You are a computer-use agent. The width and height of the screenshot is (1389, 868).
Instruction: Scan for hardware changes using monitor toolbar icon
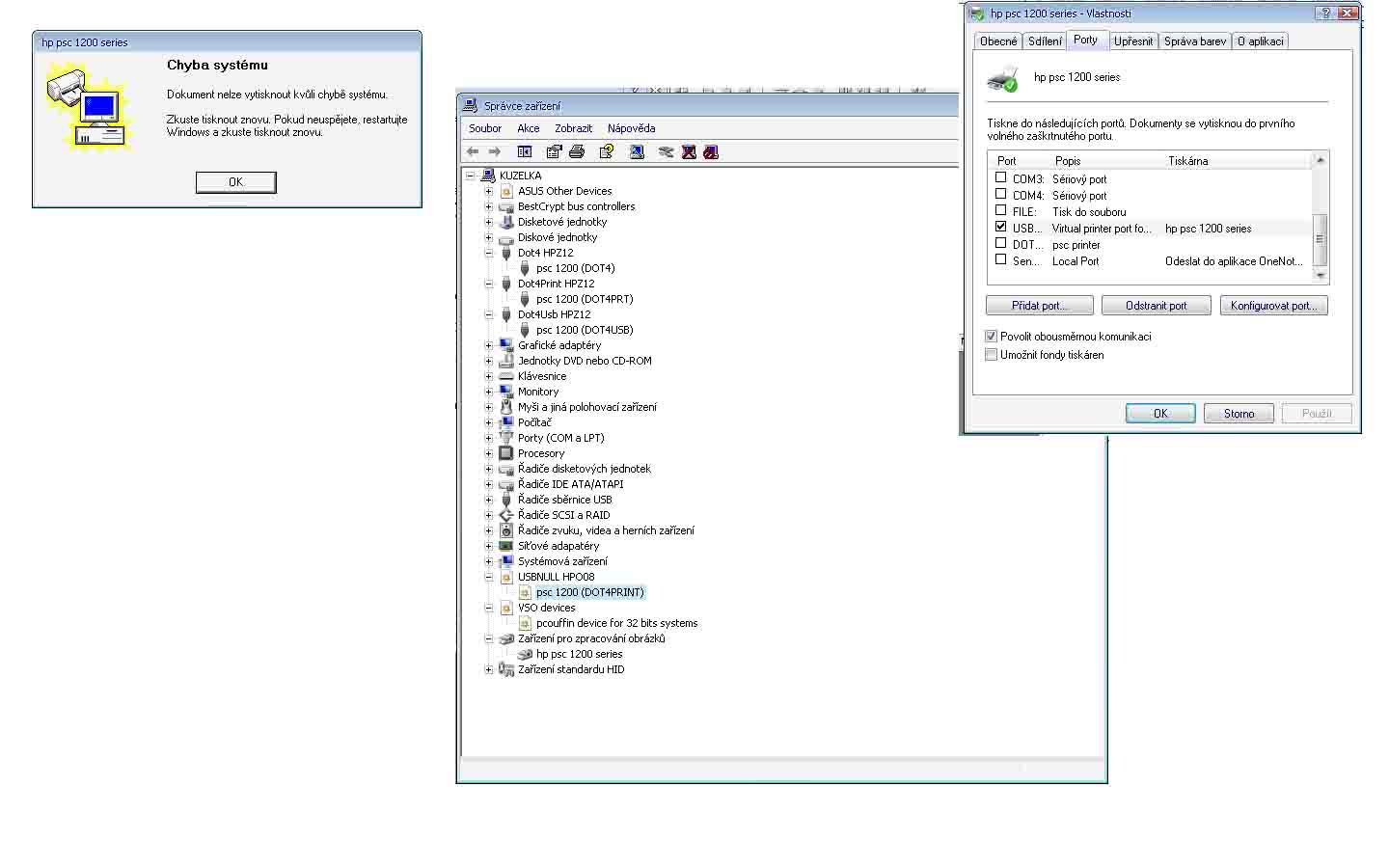637,151
